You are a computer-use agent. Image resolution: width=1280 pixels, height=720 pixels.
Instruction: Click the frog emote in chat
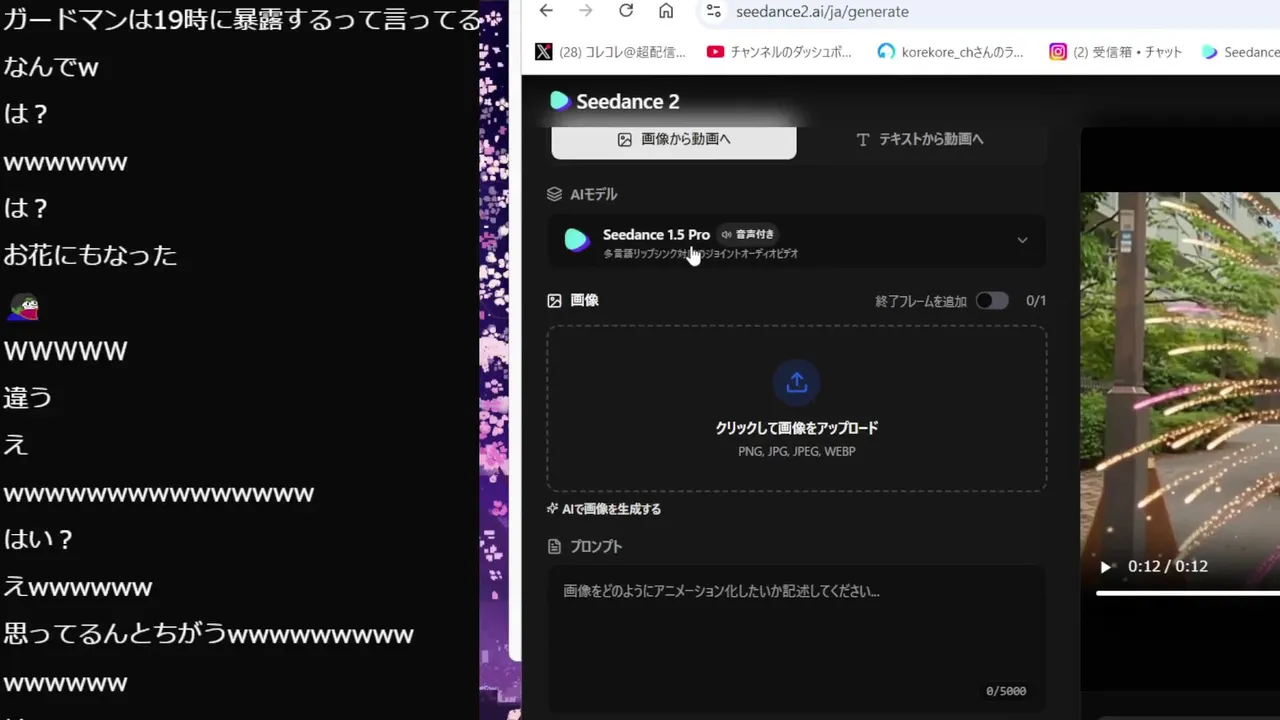tap(23, 307)
